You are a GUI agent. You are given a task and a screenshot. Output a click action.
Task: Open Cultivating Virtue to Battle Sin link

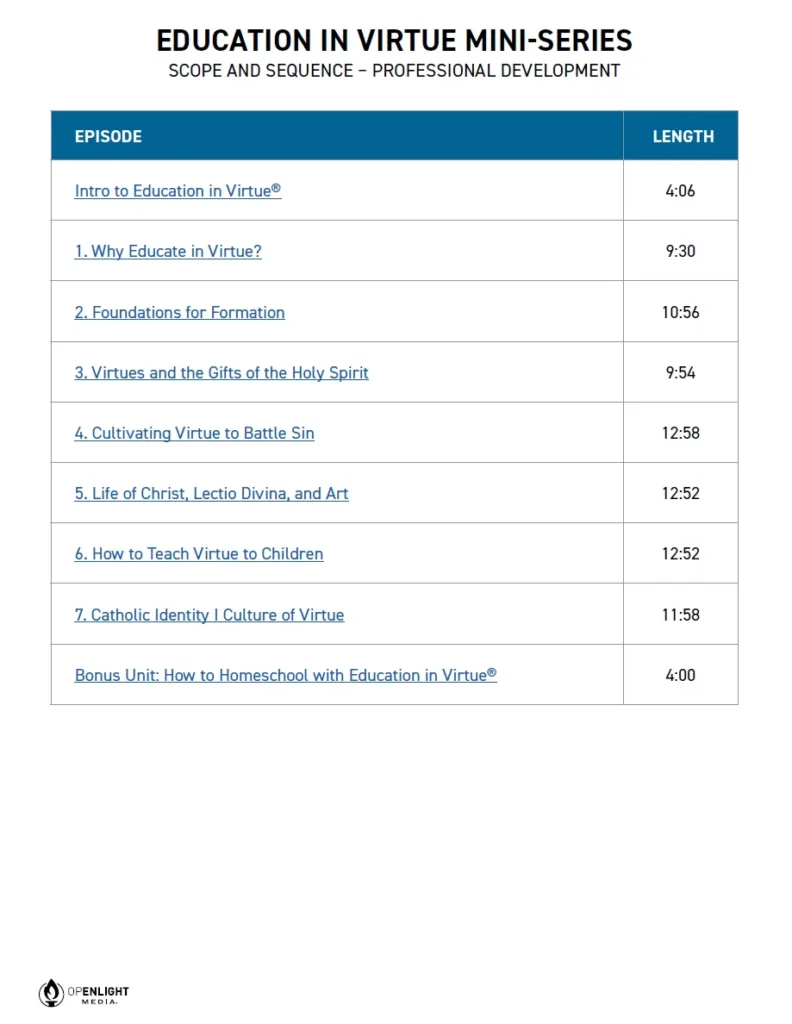click(x=194, y=433)
